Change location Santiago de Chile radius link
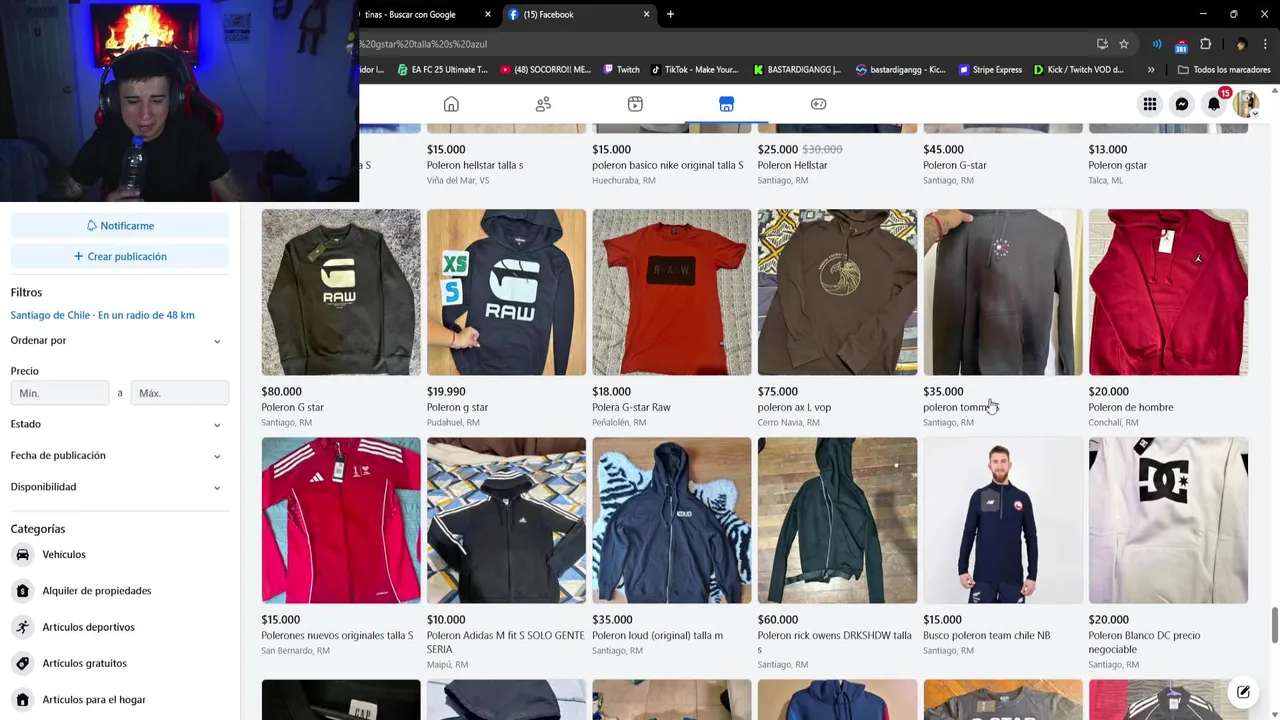Screen dimensions: 1280x720 102,315
